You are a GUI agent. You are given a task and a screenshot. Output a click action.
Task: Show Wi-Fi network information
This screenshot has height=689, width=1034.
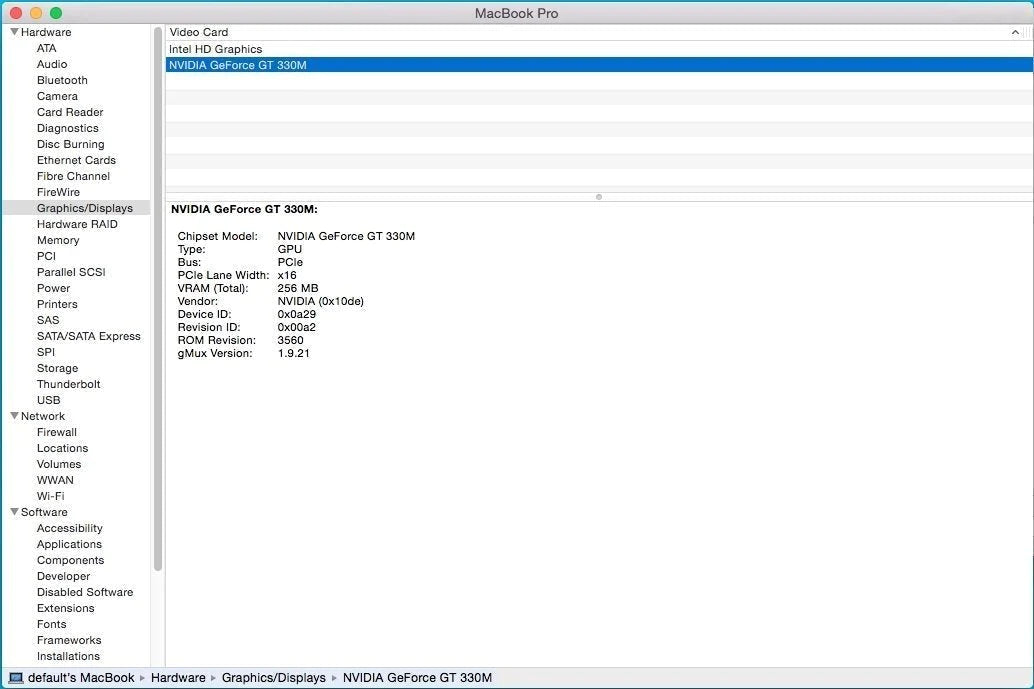(50, 496)
